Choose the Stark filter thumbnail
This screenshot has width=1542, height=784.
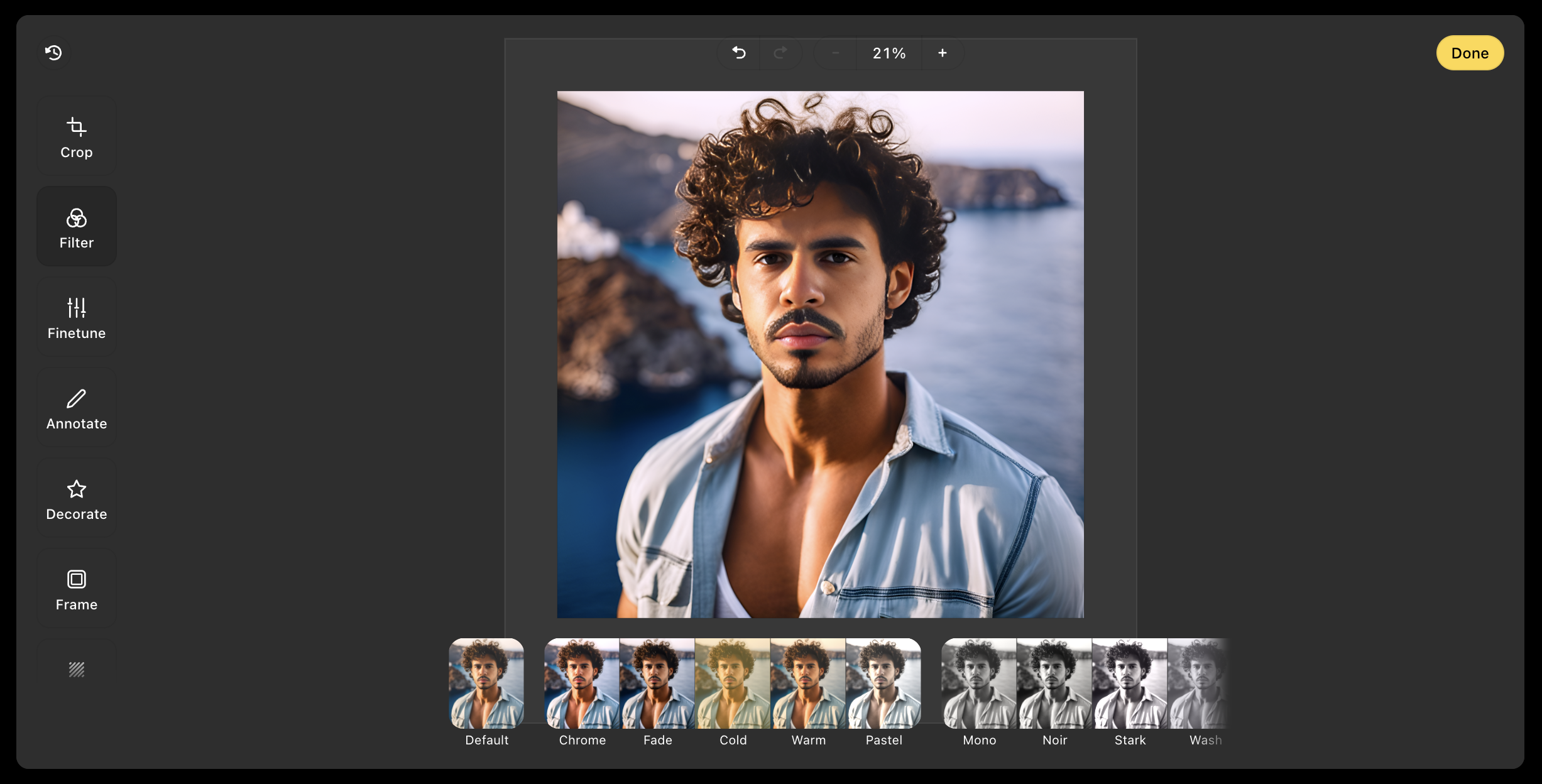coord(1130,684)
